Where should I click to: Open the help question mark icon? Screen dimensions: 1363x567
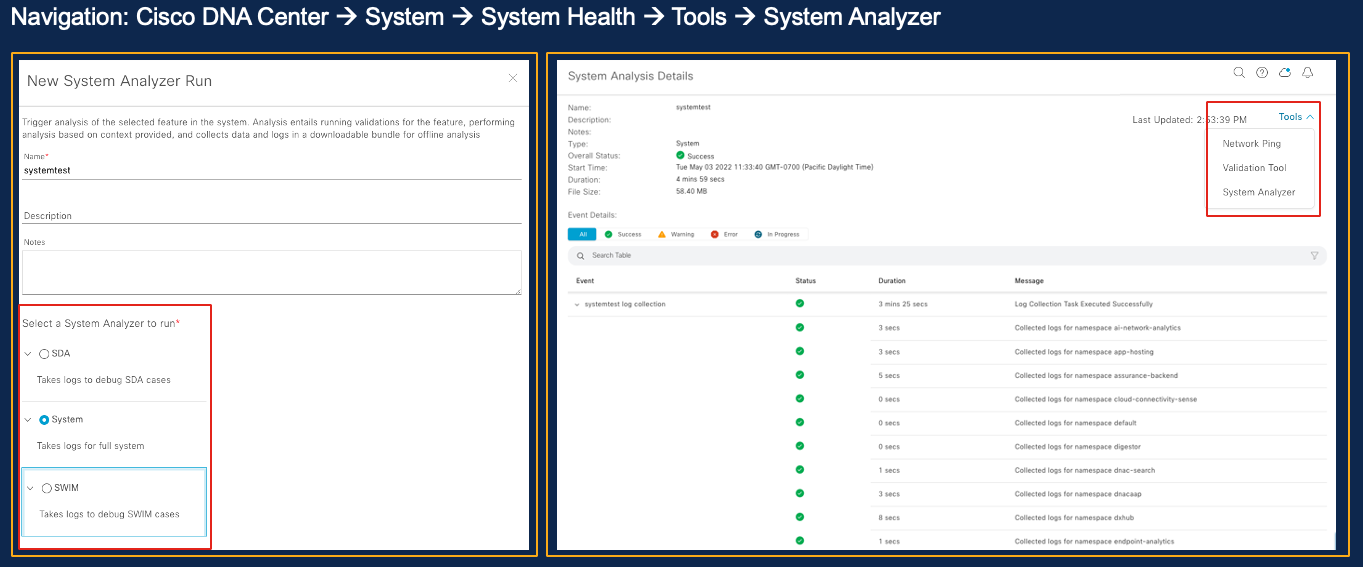pos(1262,73)
